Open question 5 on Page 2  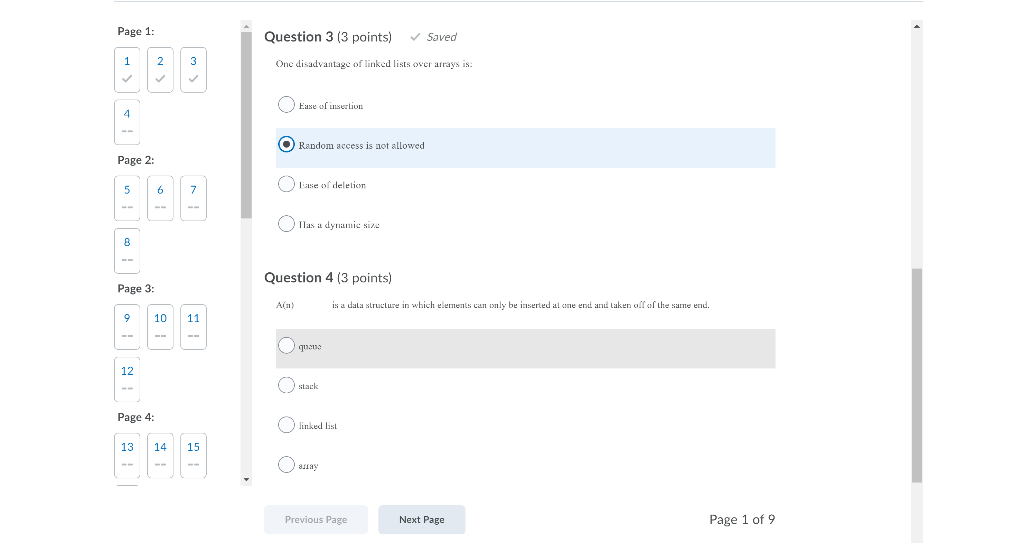click(127, 198)
